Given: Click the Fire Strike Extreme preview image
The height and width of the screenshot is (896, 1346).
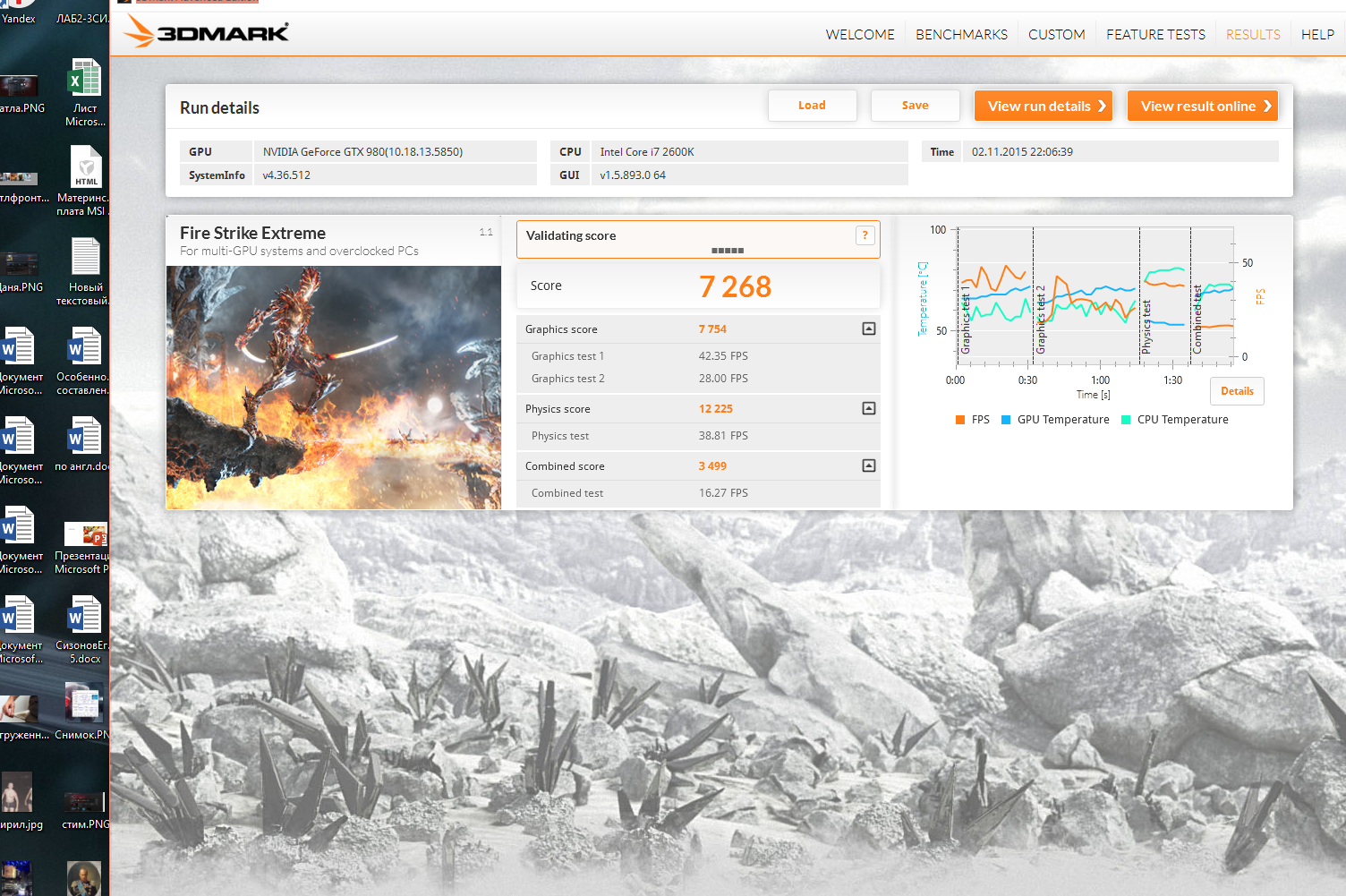Looking at the screenshot, I should [334, 388].
